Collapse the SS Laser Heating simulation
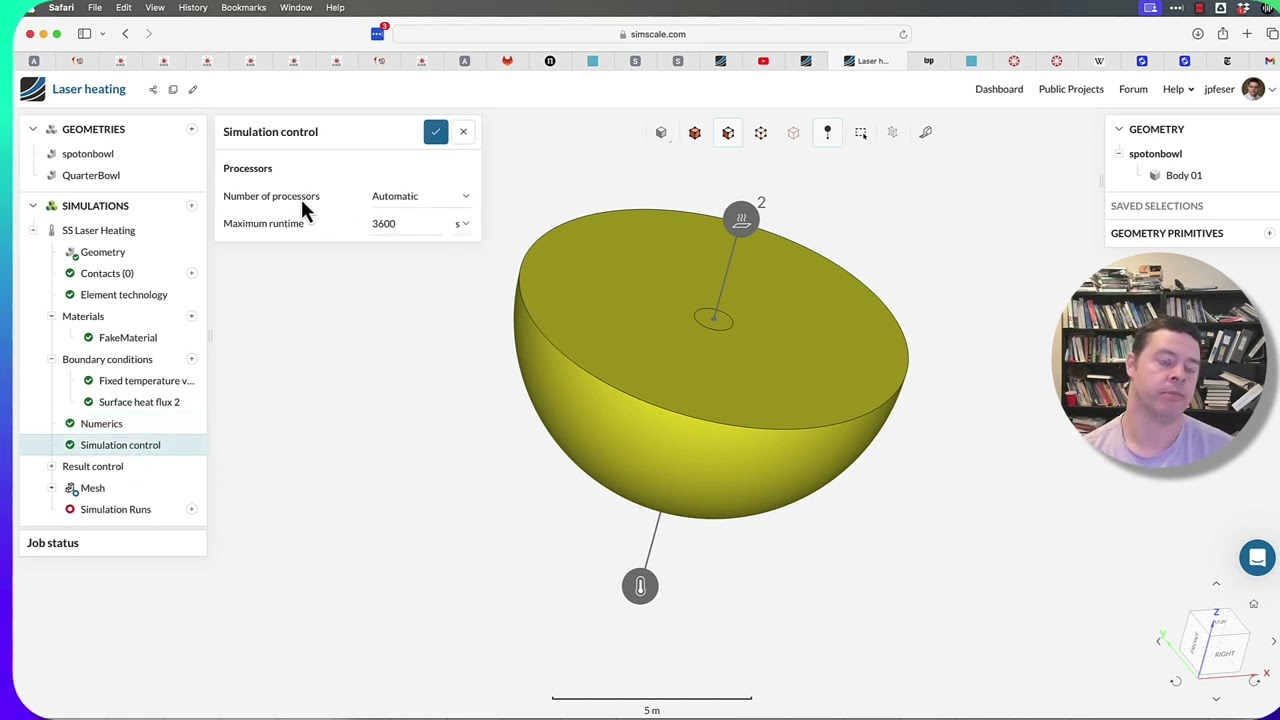1280x720 pixels. (33, 230)
